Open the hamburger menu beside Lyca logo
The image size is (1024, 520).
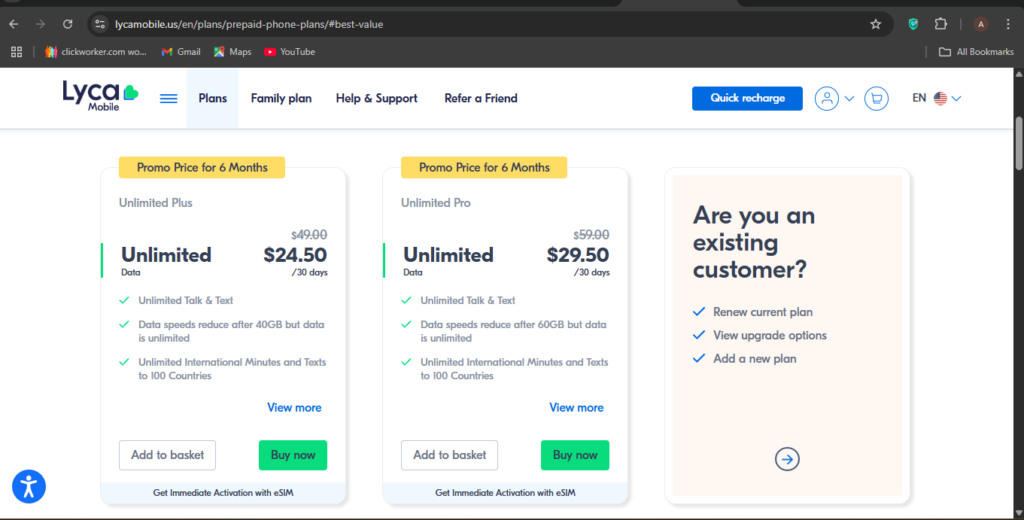168,99
